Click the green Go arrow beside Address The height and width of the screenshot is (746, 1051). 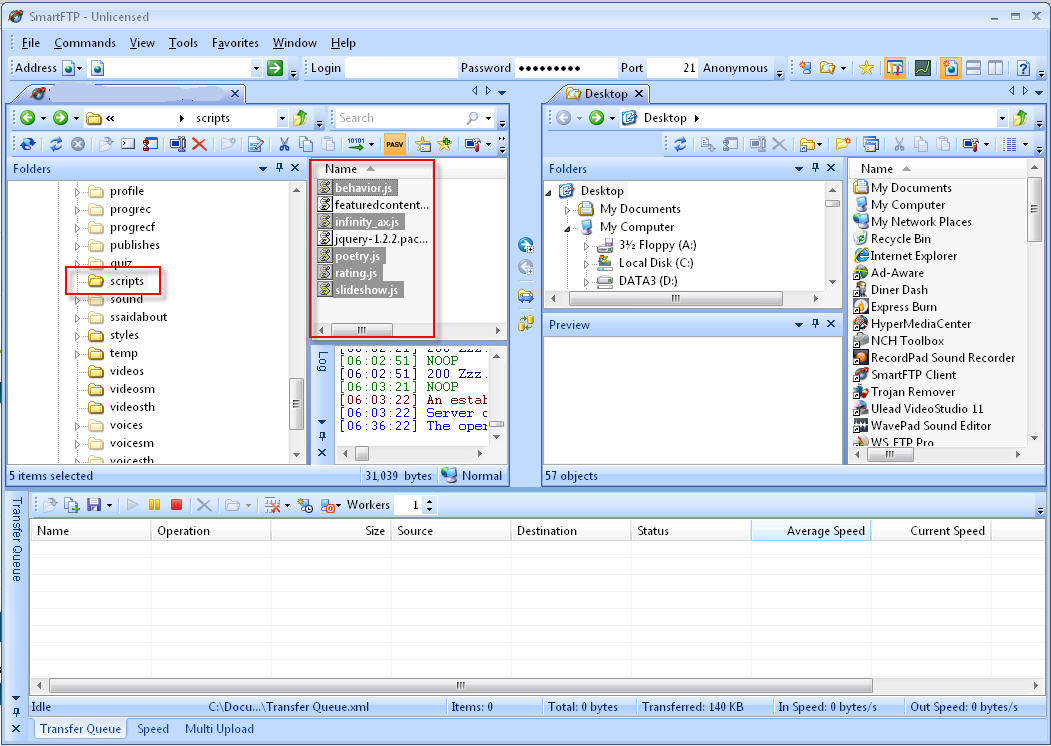pos(275,68)
